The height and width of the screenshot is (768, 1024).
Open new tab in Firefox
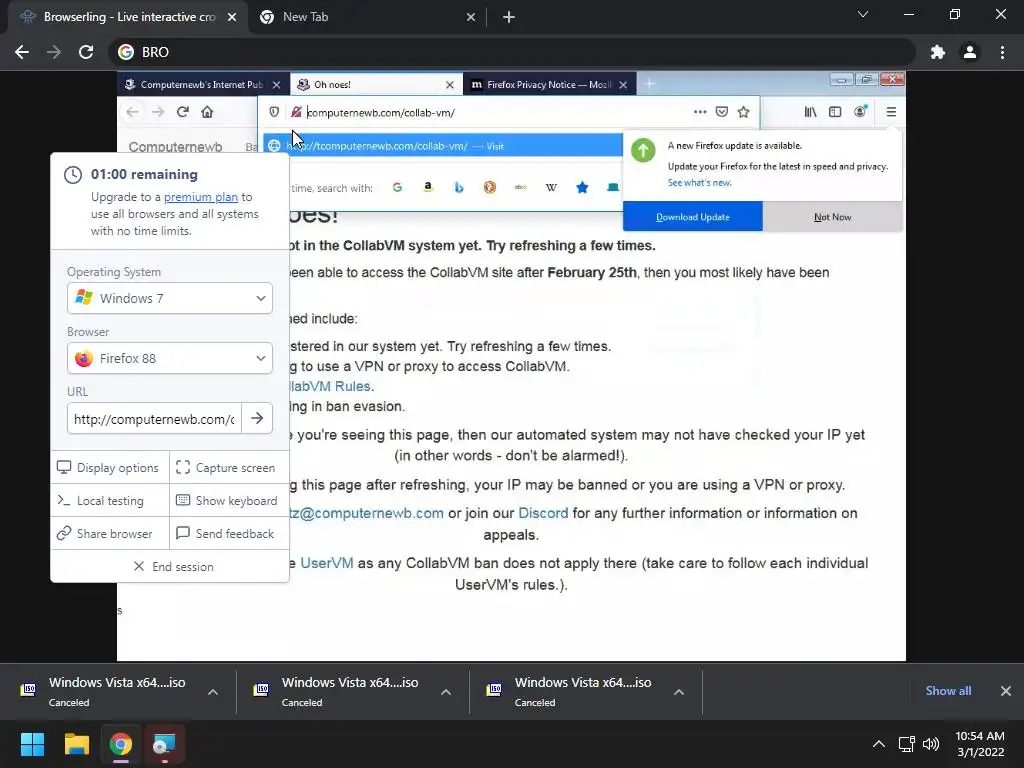[649, 84]
